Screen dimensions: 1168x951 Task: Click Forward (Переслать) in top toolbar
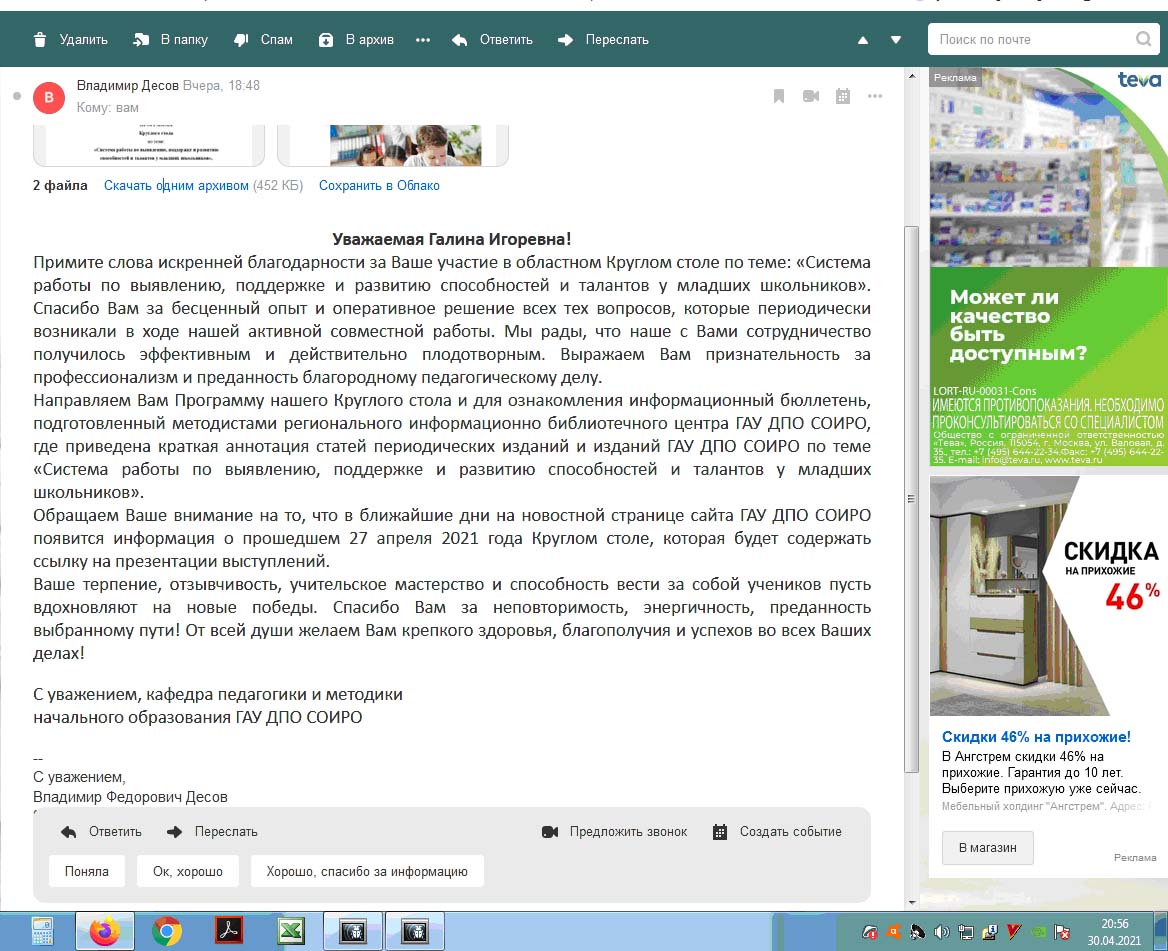tap(603, 39)
